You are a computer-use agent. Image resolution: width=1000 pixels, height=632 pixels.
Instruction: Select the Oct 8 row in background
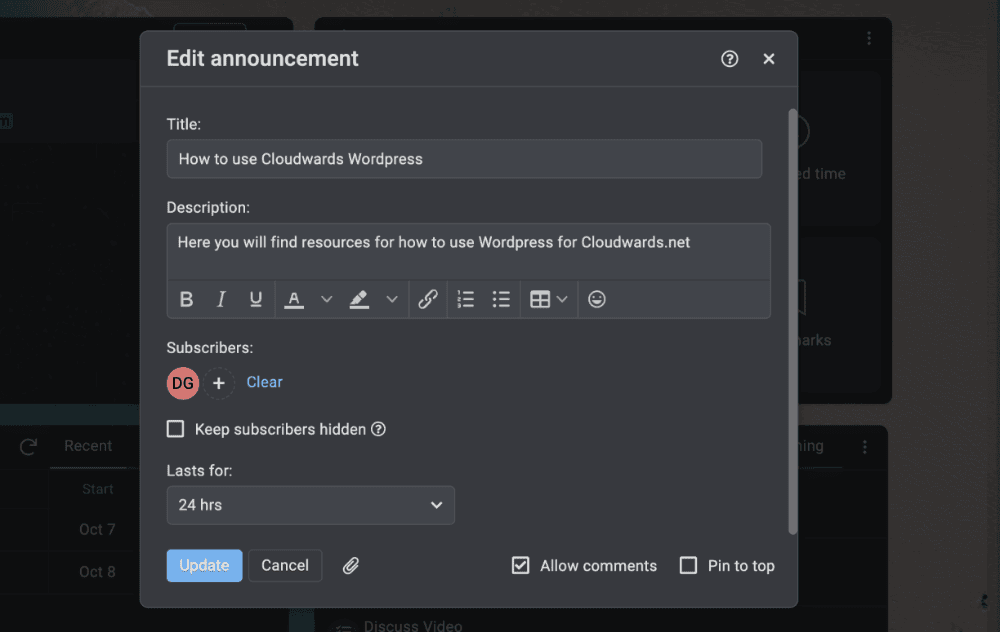pos(98,572)
